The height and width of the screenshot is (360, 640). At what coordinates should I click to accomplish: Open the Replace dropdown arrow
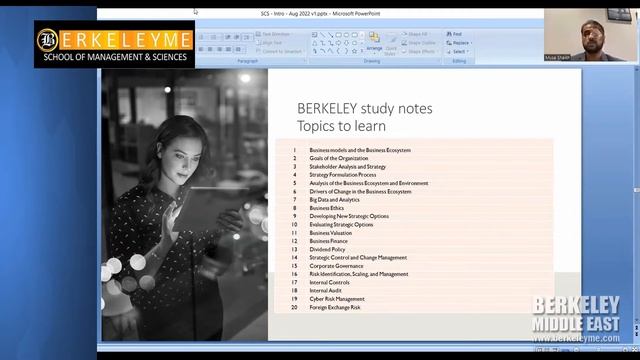(471, 43)
